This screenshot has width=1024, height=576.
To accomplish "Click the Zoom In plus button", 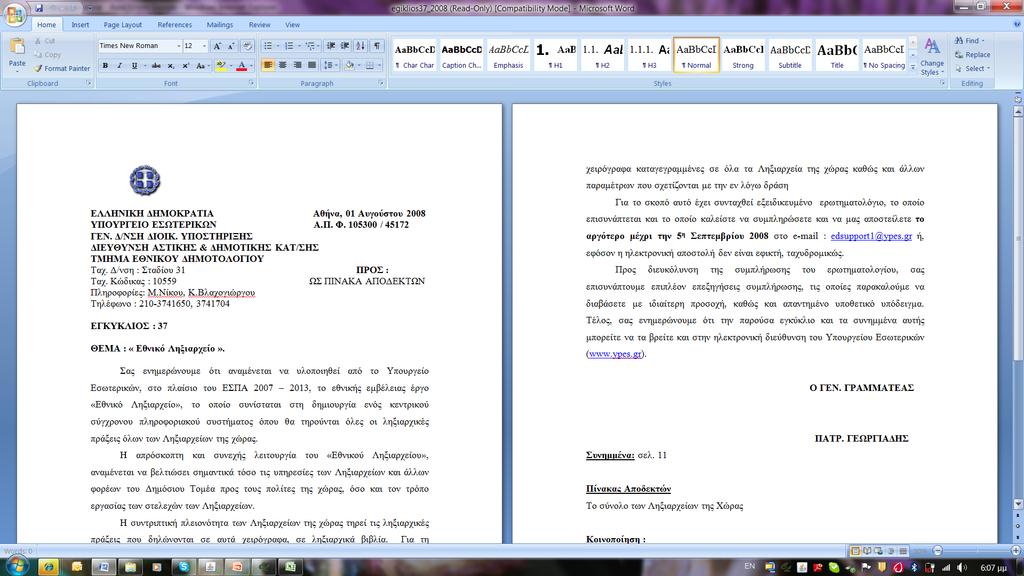I will [x=1016, y=551].
